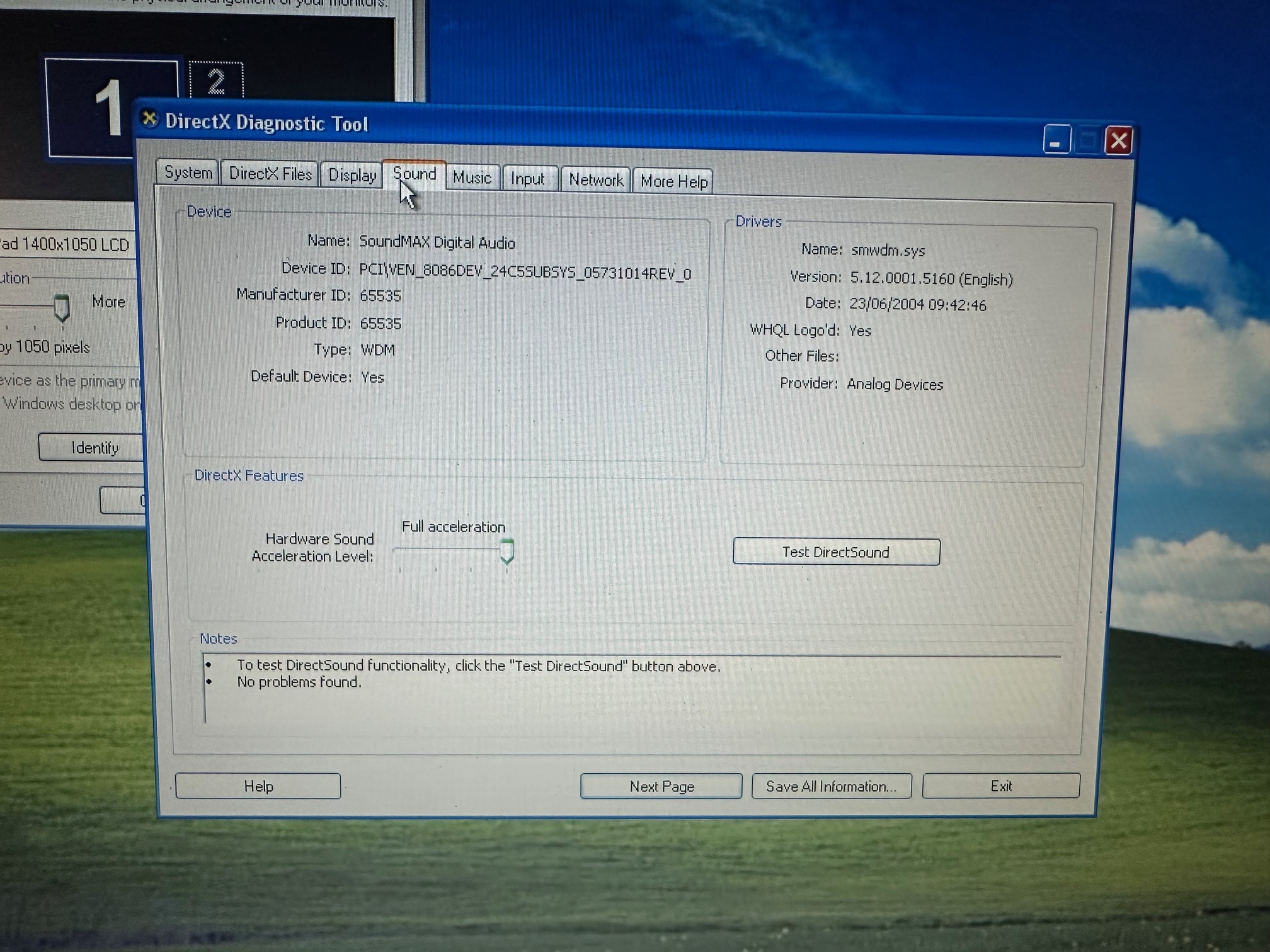This screenshot has height=952, width=1270.
Task: Select monitor 1 thumbnail in display settings
Action: click(x=94, y=107)
